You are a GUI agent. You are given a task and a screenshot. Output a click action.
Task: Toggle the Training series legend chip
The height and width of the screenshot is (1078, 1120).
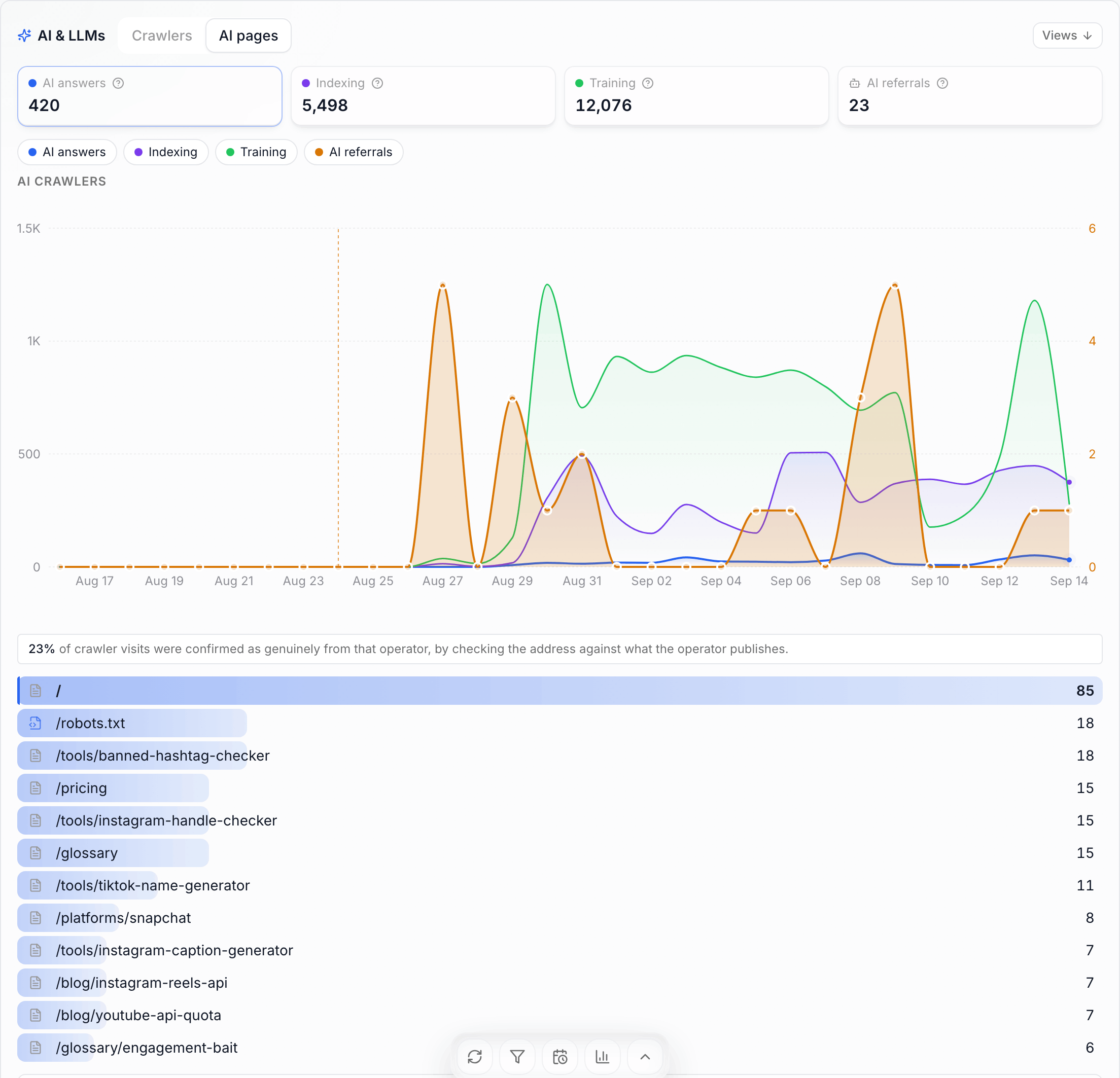point(256,152)
